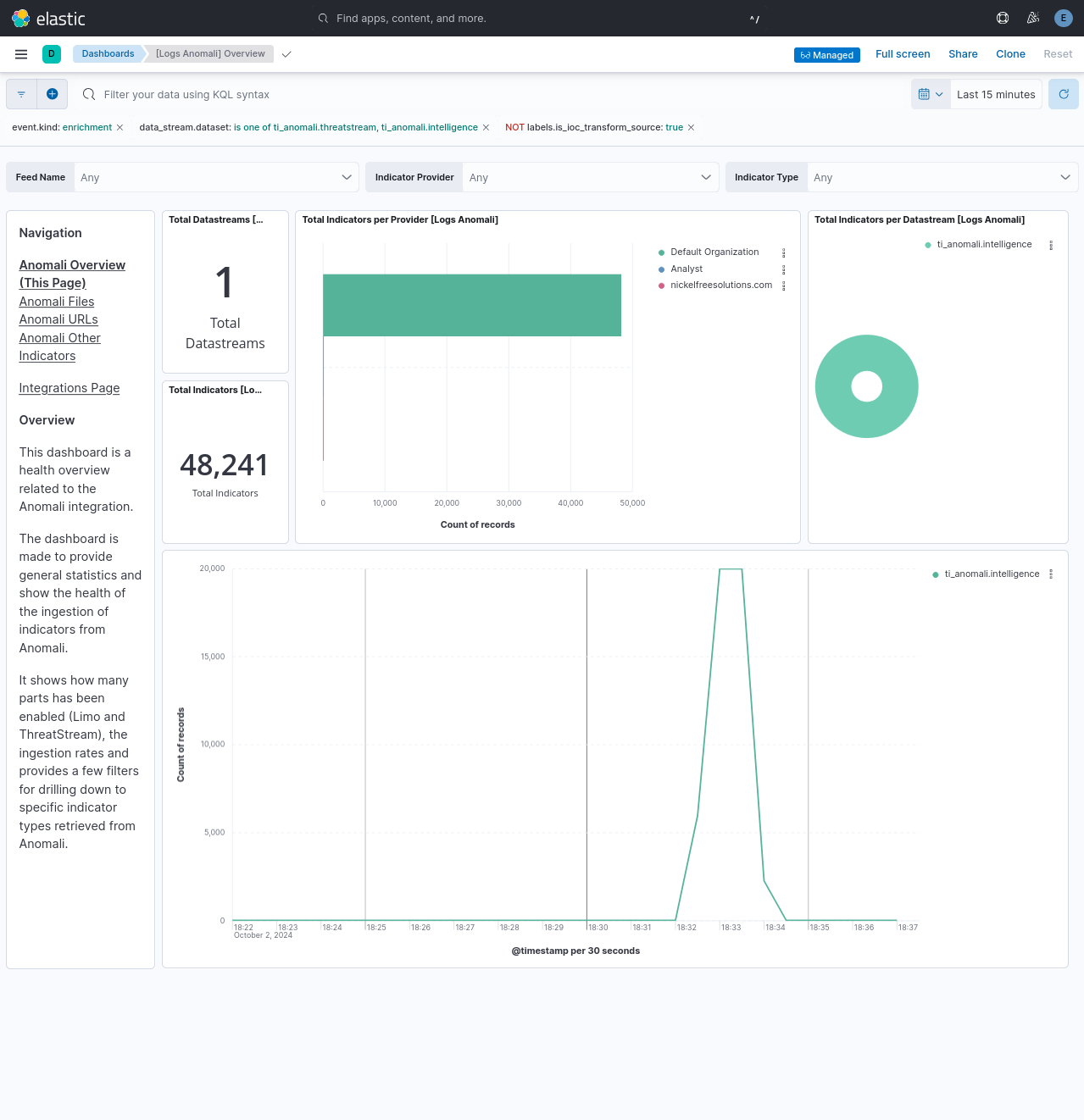
Task: Go to the Dashboards breadcrumb
Action: tap(108, 53)
